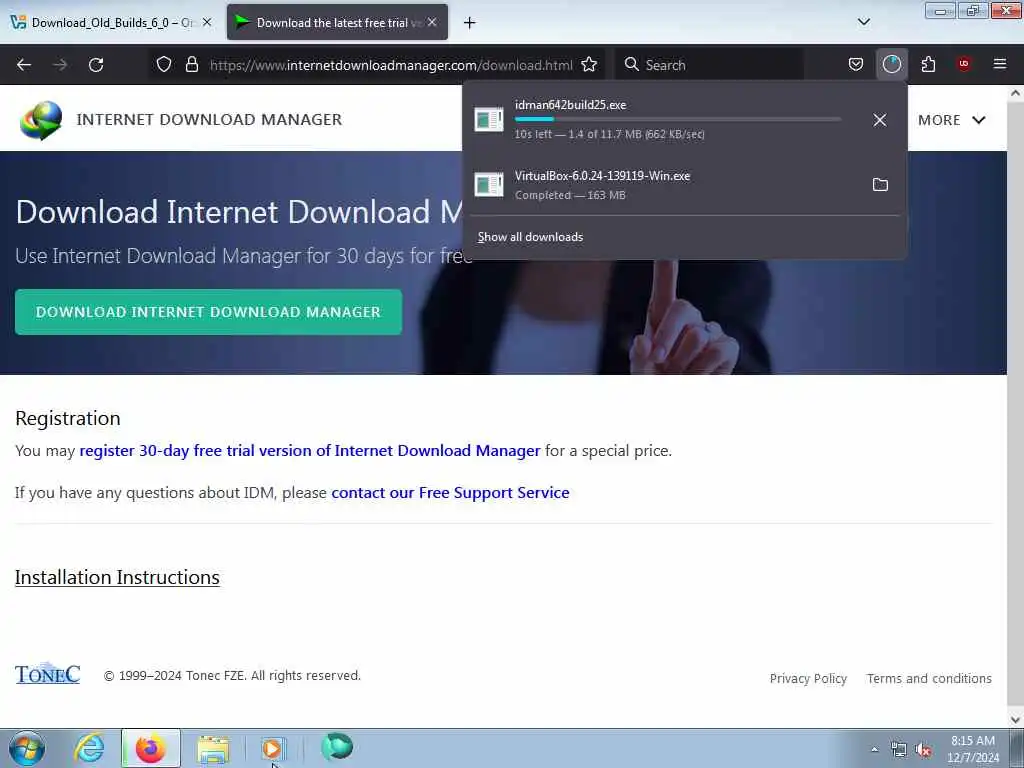Open the Windows Start orb
Viewport: 1024px width, 768px height.
point(27,748)
